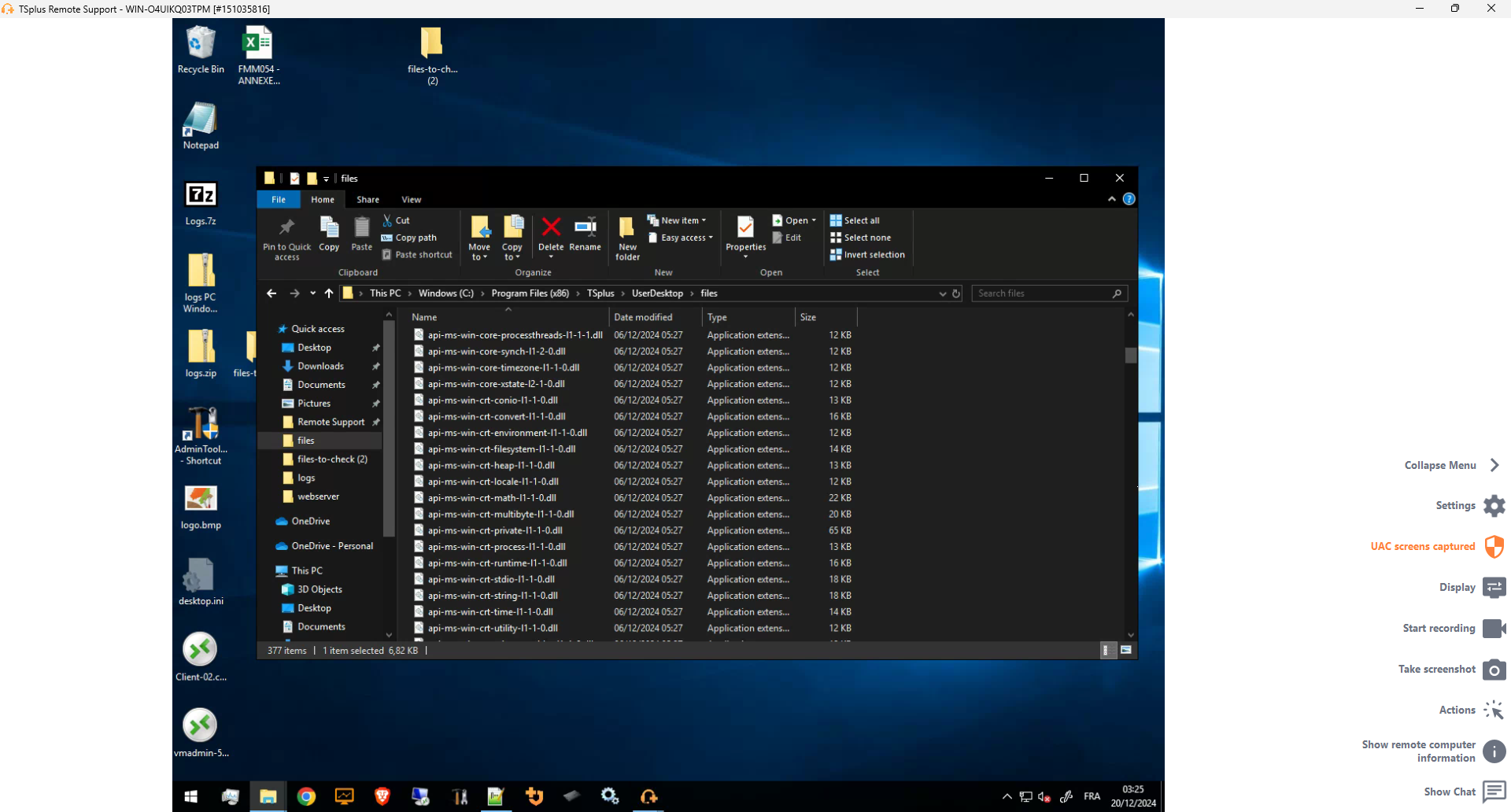This screenshot has width=1511, height=812.
Task: Open Display options icon
Action: 1494,588
